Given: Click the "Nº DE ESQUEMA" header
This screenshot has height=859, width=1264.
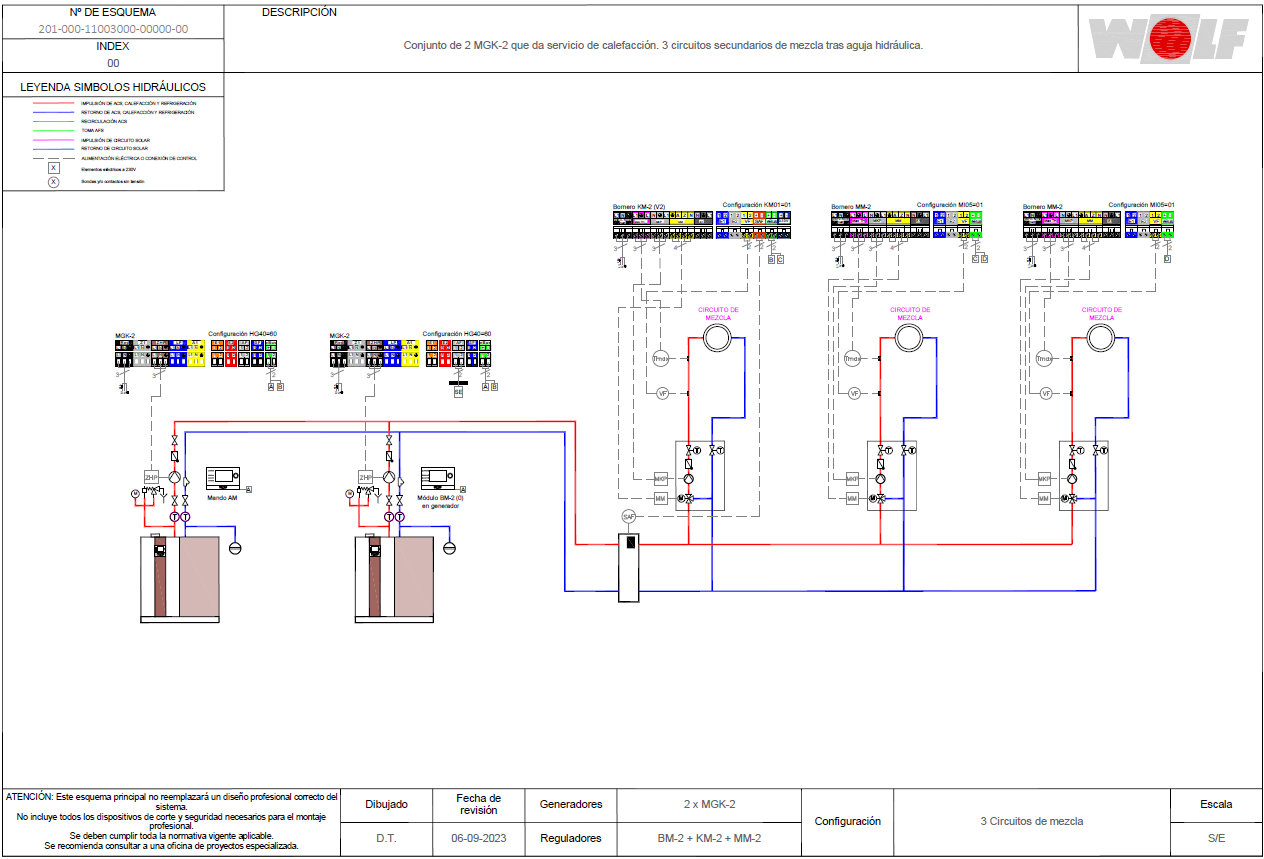Looking at the screenshot, I should 113,13.
